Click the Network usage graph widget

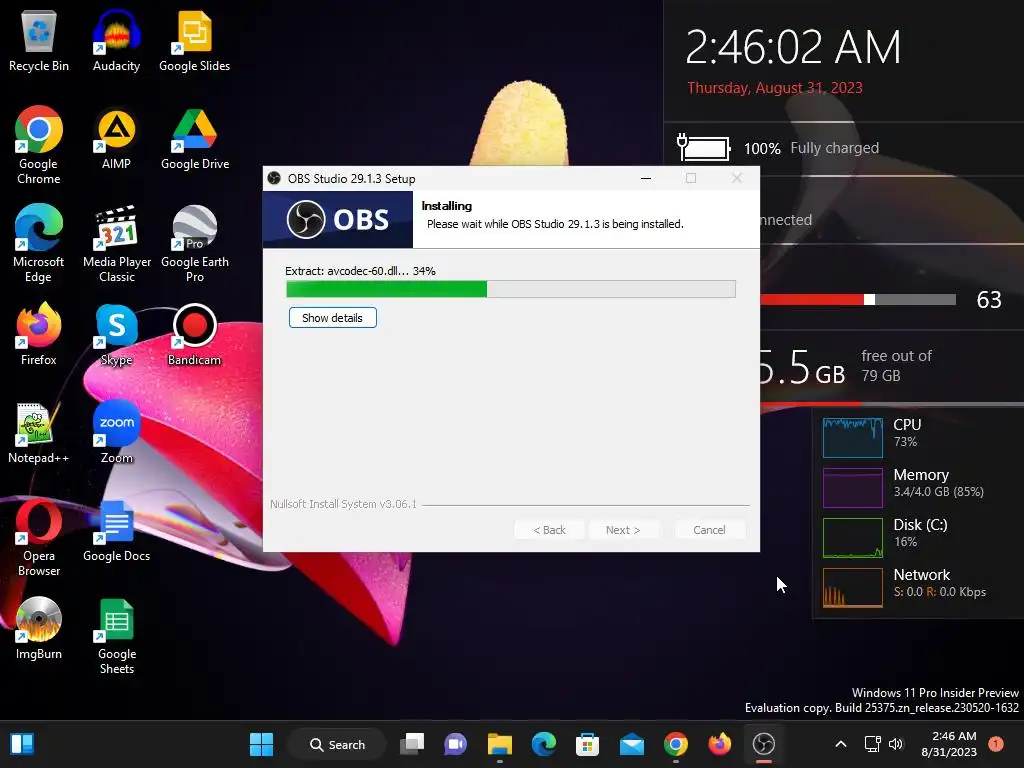pos(853,588)
